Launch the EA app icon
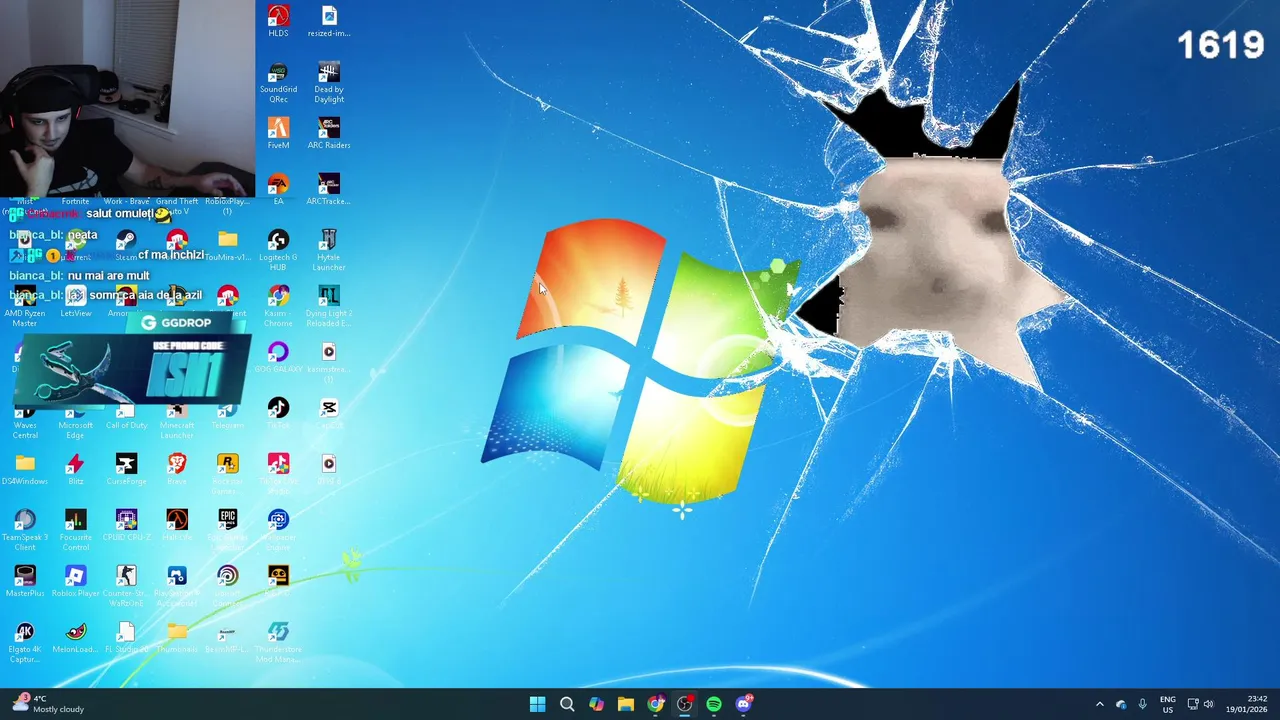1280x720 pixels. pos(278,189)
